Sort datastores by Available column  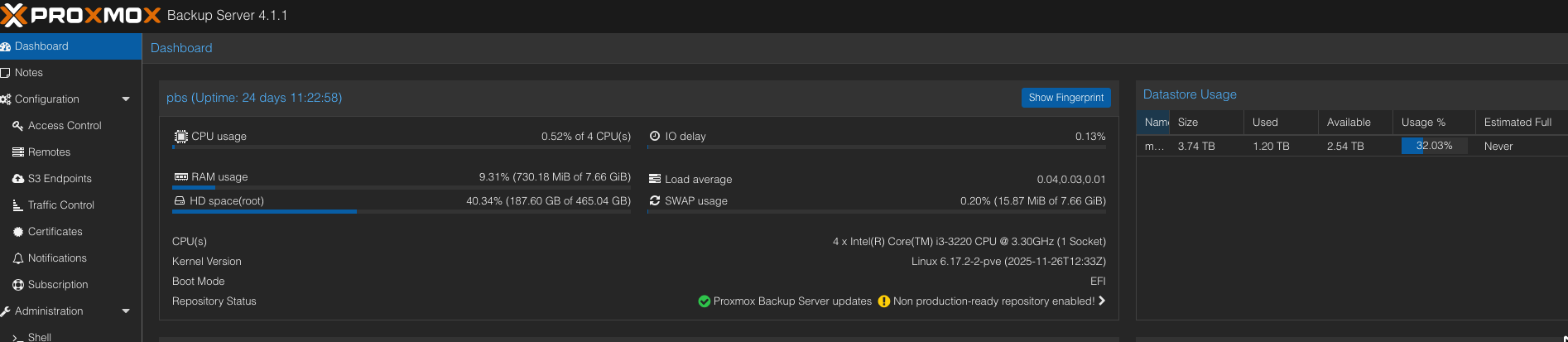[x=1355, y=123]
